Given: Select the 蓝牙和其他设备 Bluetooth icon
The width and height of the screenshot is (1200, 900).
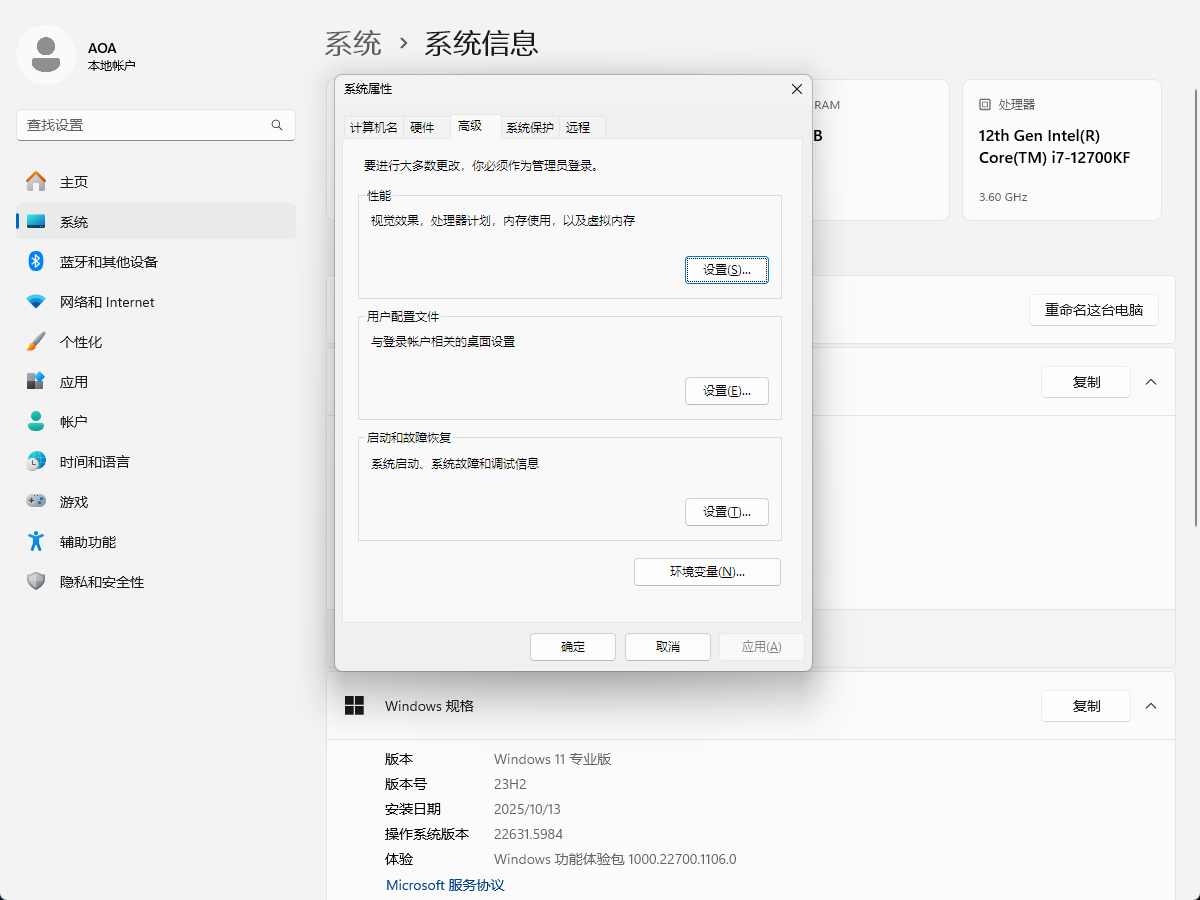Looking at the screenshot, I should [36, 261].
